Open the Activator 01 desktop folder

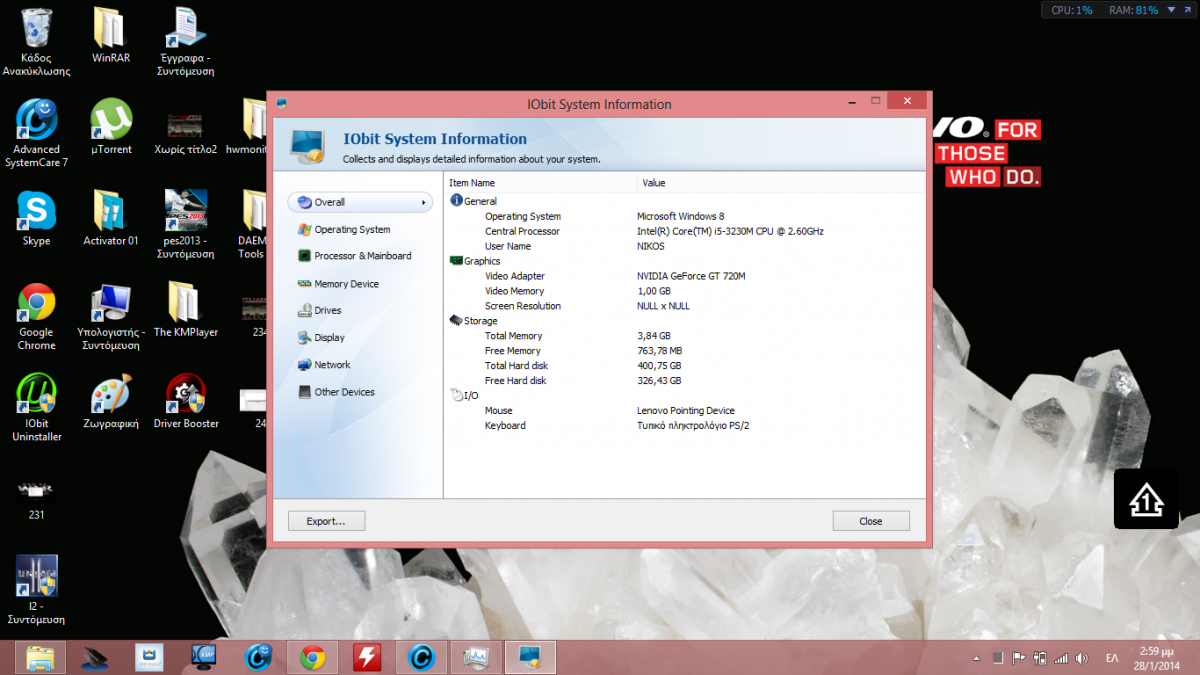click(111, 218)
